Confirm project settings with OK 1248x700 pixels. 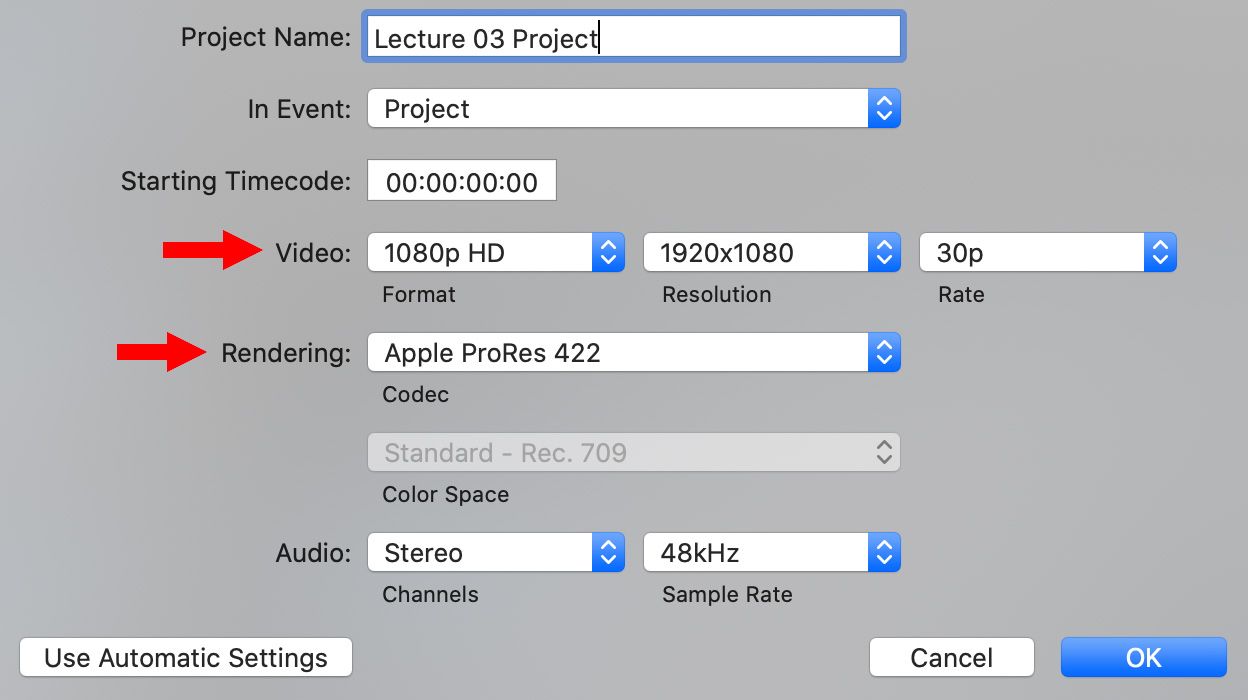click(x=1143, y=657)
